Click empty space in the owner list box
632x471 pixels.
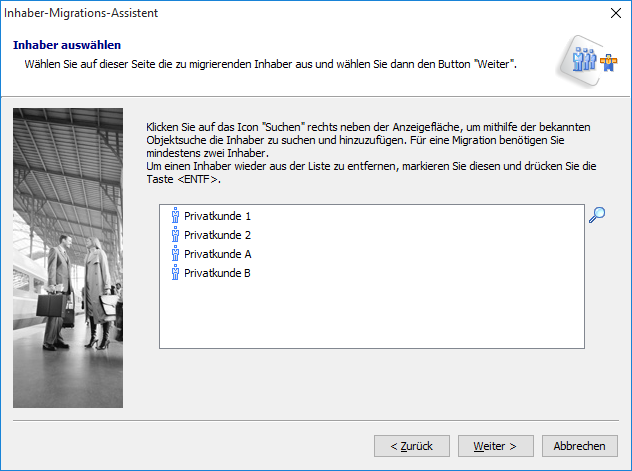[x=370, y=315]
